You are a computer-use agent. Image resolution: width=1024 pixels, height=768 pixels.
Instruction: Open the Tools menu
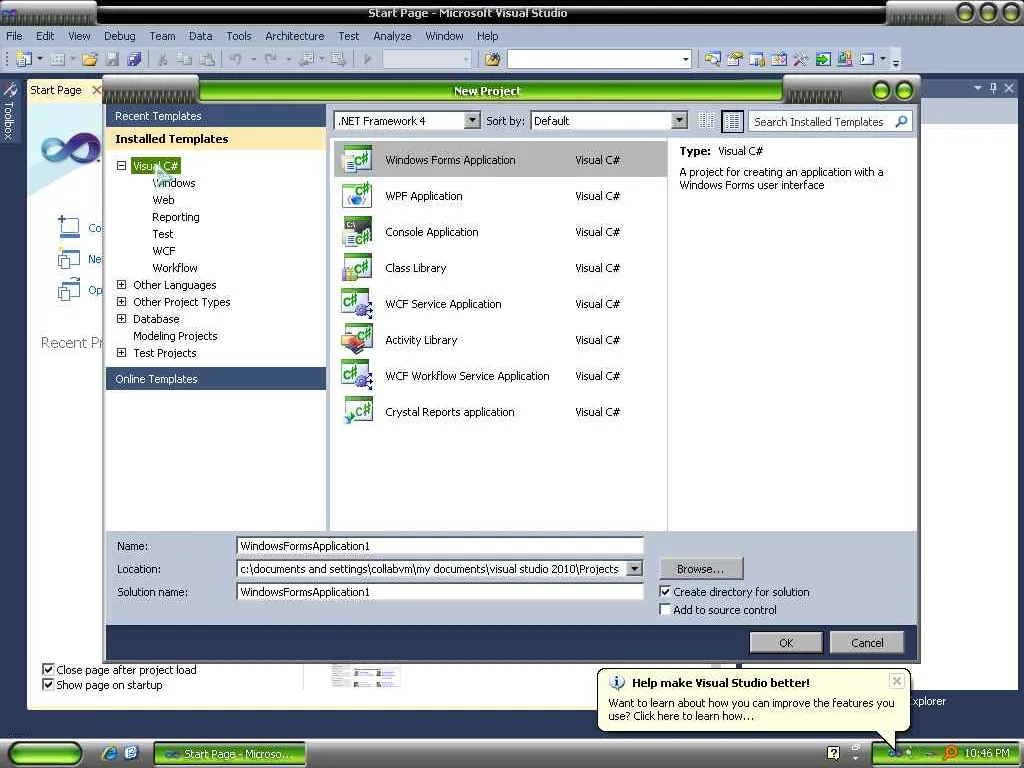click(238, 36)
